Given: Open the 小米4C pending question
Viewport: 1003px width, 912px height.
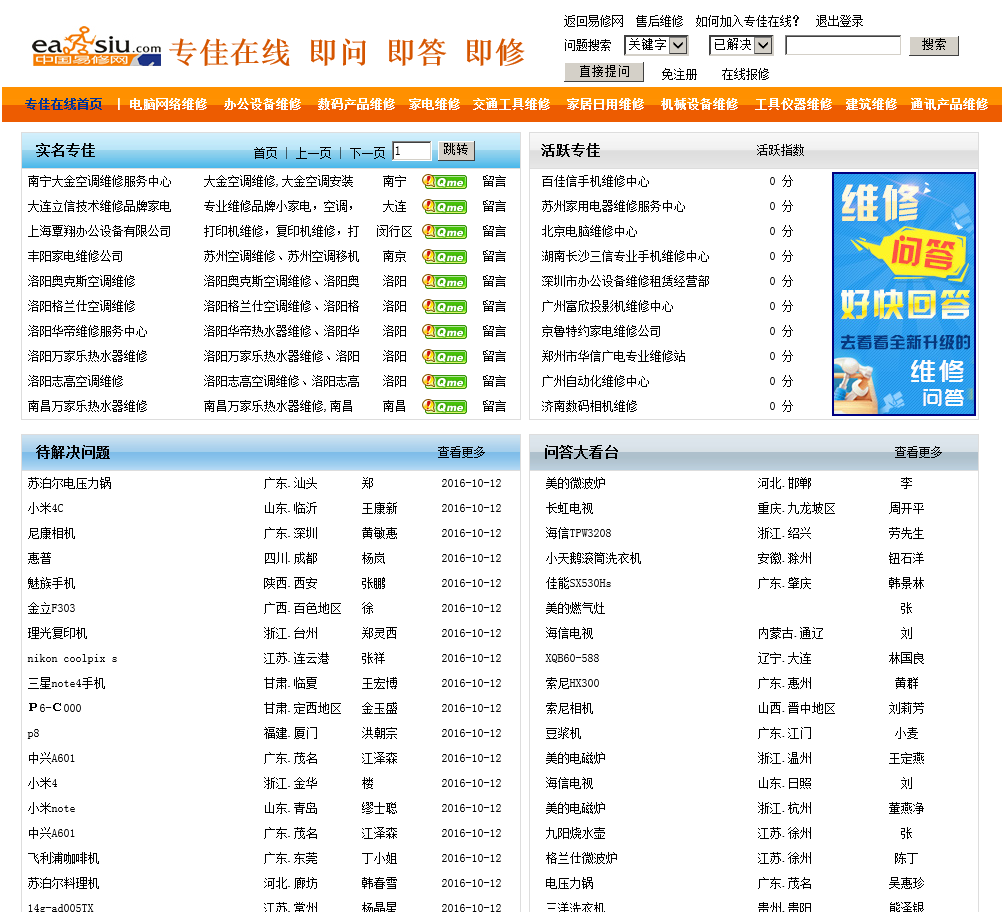Looking at the screenshot, I should tap(45, 508).
